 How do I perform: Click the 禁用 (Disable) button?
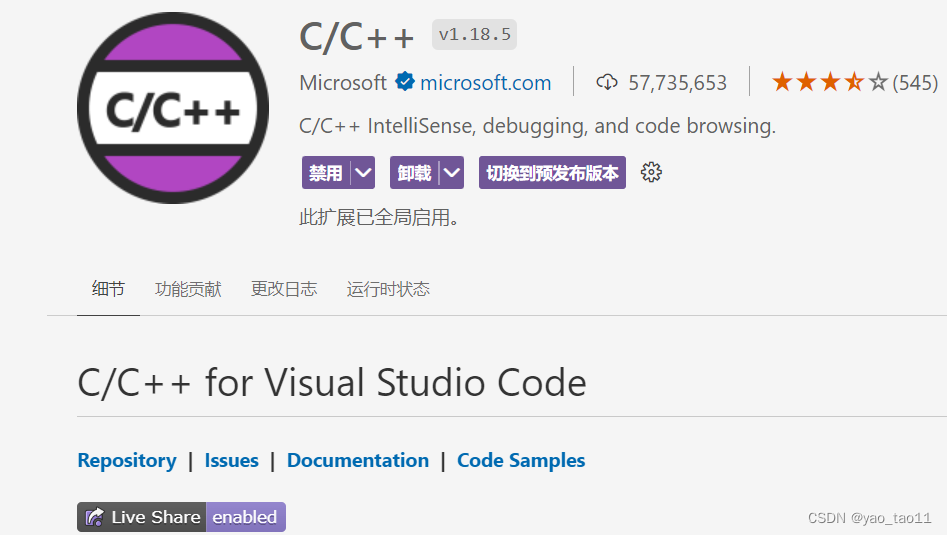tap(326, 173)
